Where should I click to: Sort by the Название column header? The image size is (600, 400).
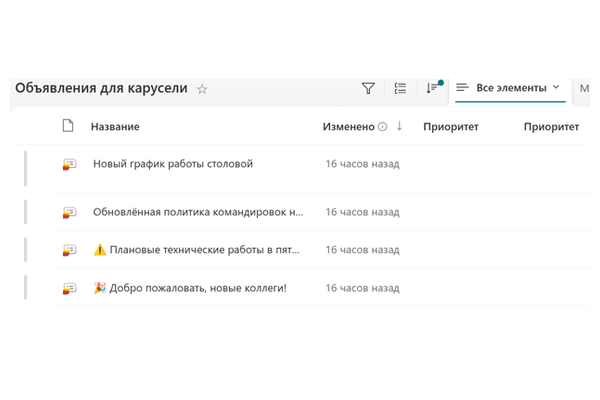click(x=115, y=127)
